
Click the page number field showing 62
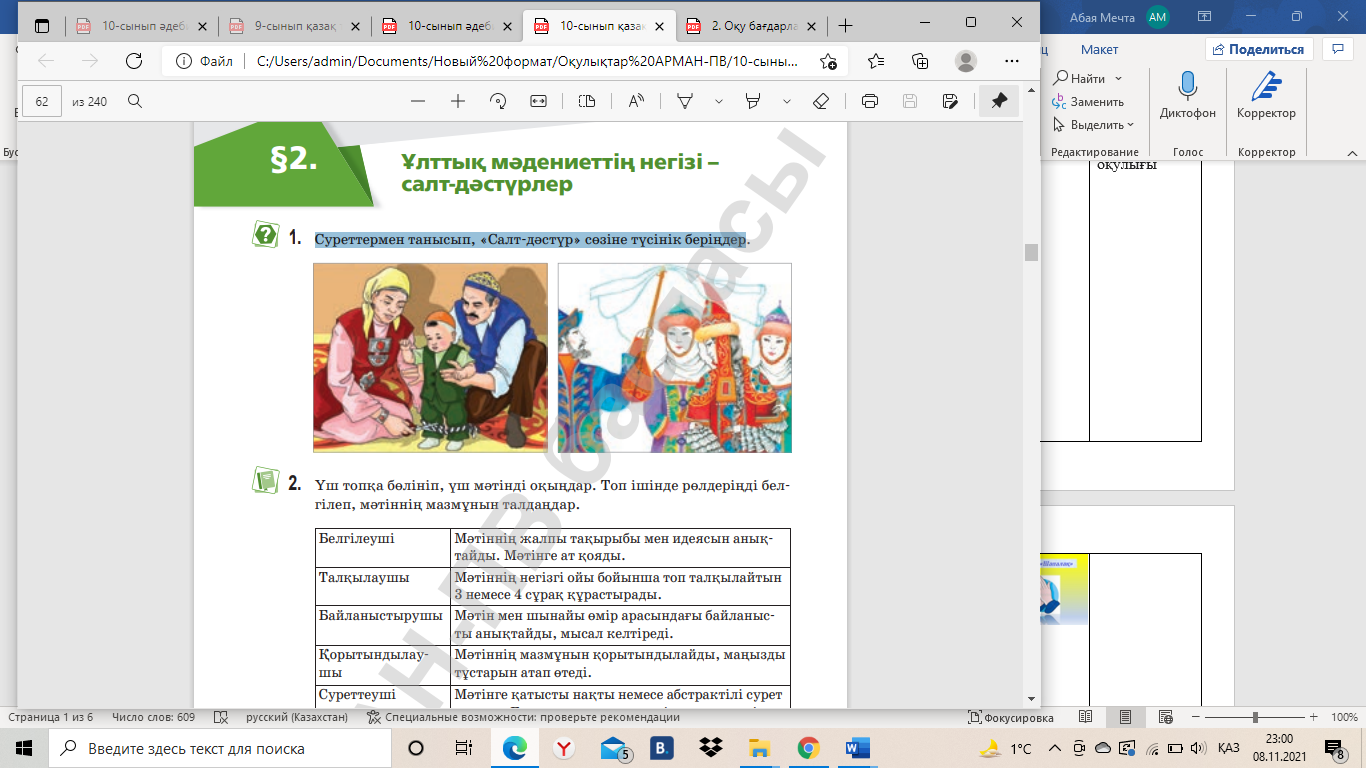[42, 101]
